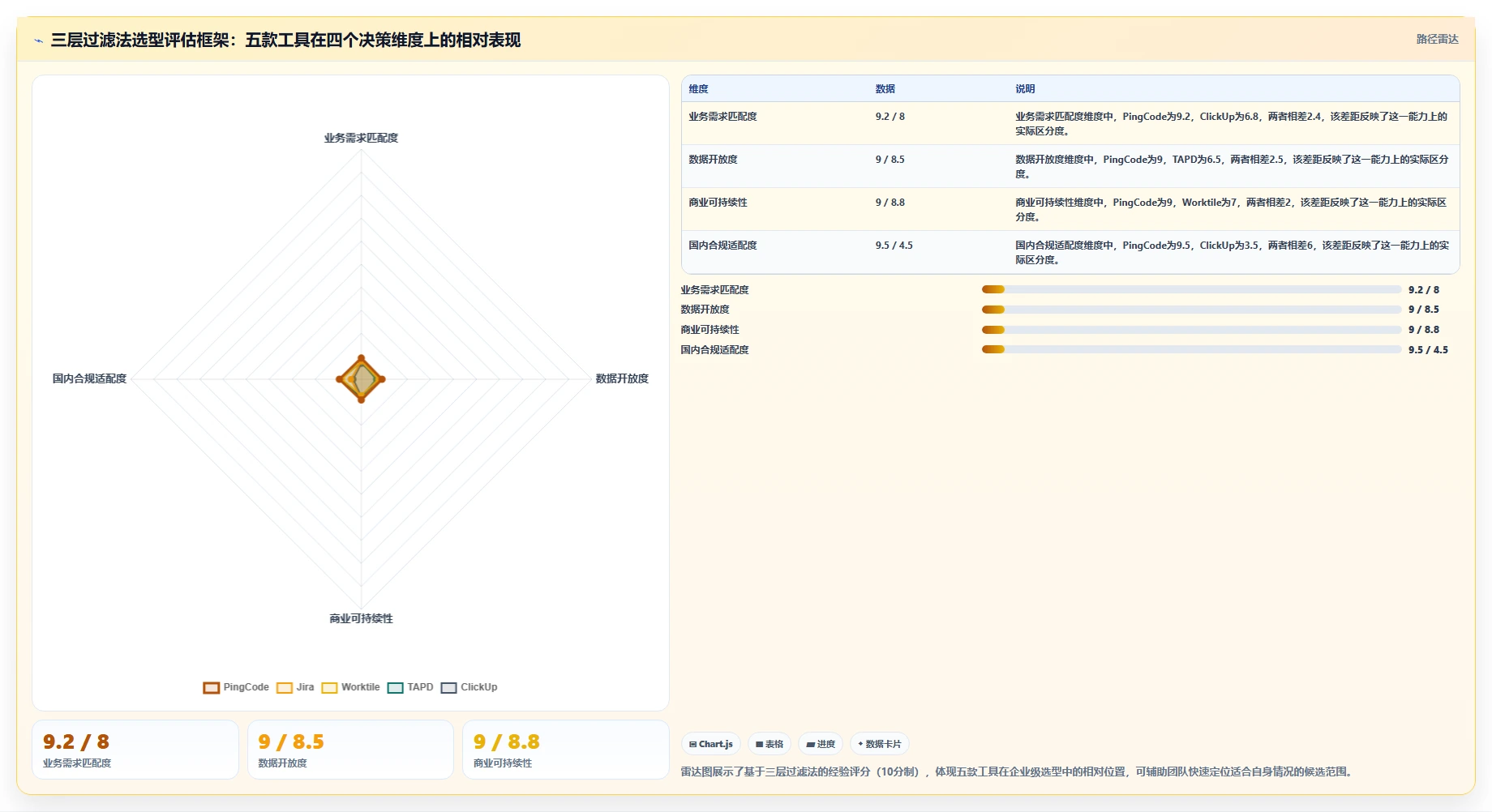Select the 商业可持续性 table row cell
The width and height of the screenshot is (1492, 812).
pyautogui.click(x=718, y=203)
